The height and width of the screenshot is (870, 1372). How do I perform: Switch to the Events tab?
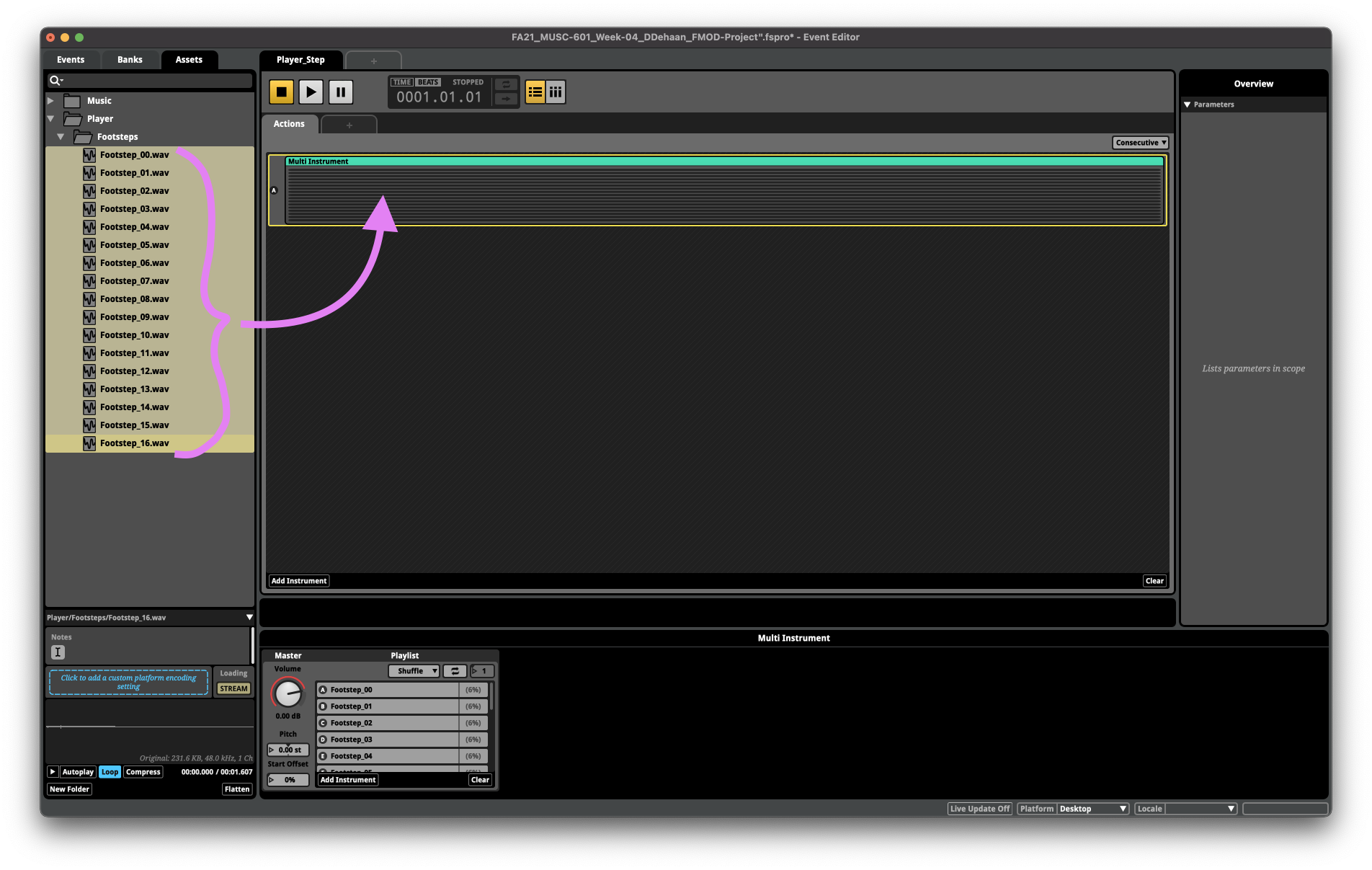click(x=71, y=60)
